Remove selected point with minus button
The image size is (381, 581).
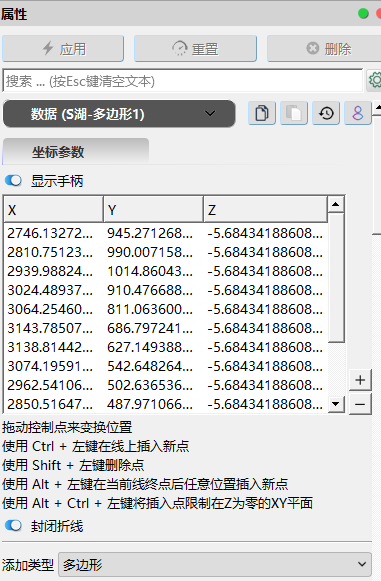click(x=360, y=404)
